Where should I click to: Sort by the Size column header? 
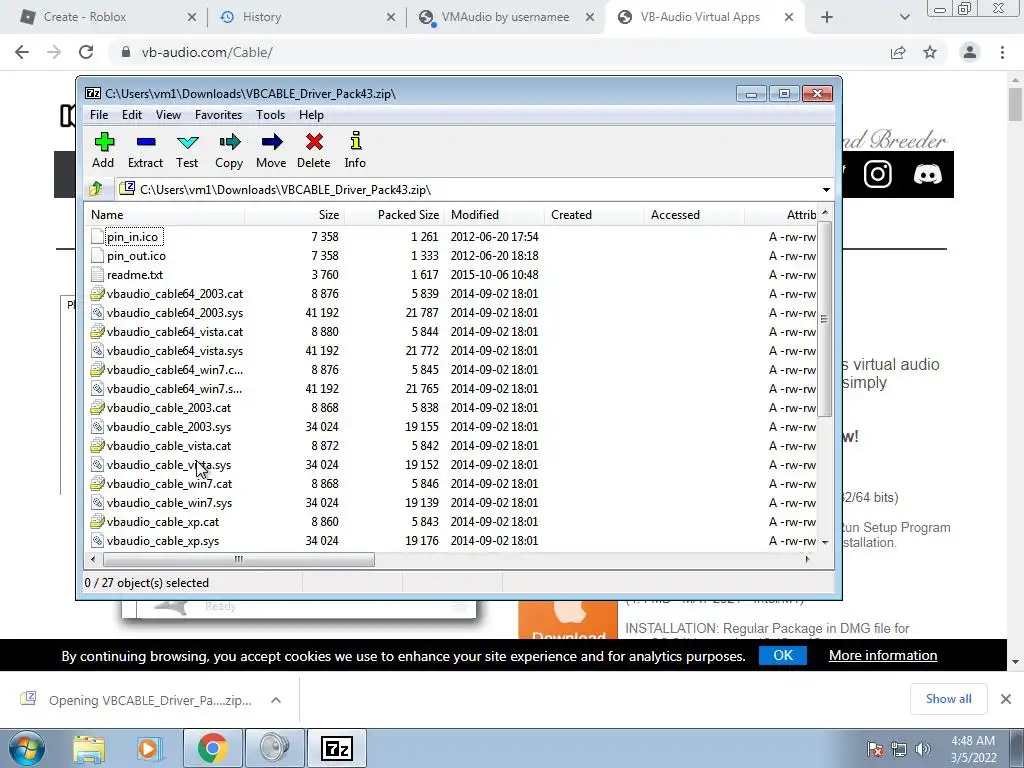point(295,215)
